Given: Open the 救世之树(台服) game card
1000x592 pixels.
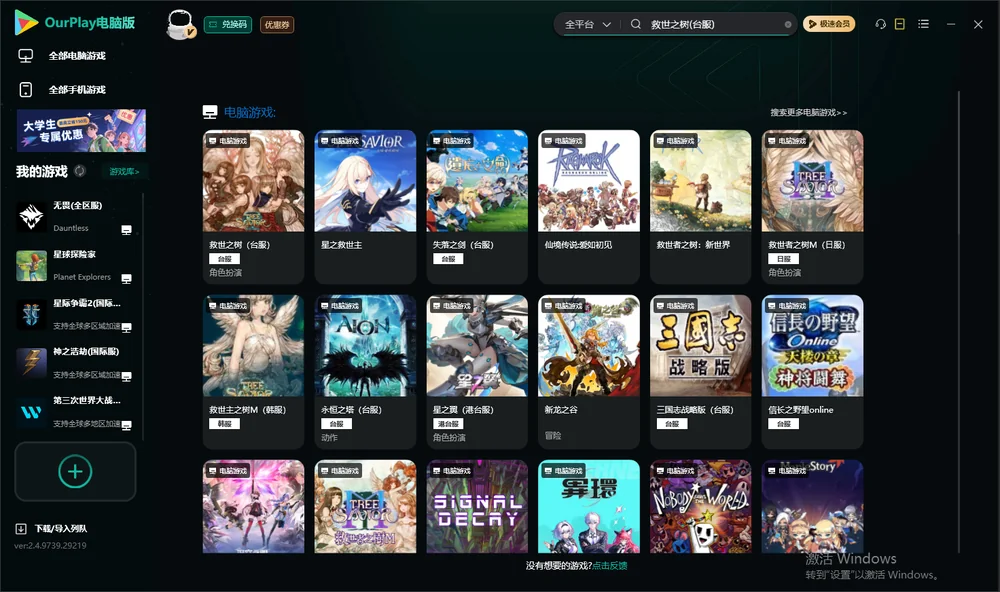Looking at the screenshot, I should pyautogui.click(x=253, y=207).
